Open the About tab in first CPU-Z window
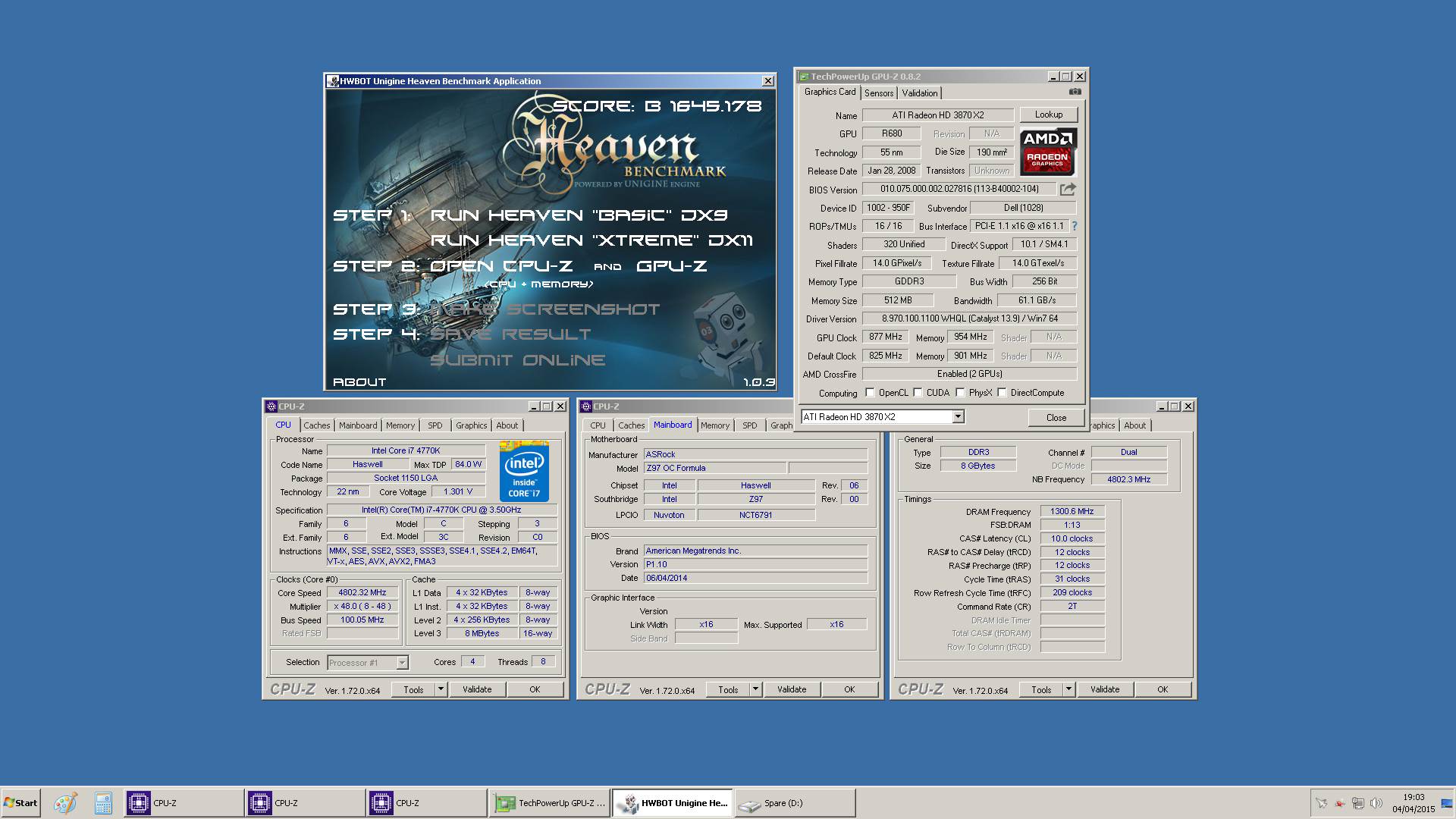 pyautogui.click(x=507, y=425)
